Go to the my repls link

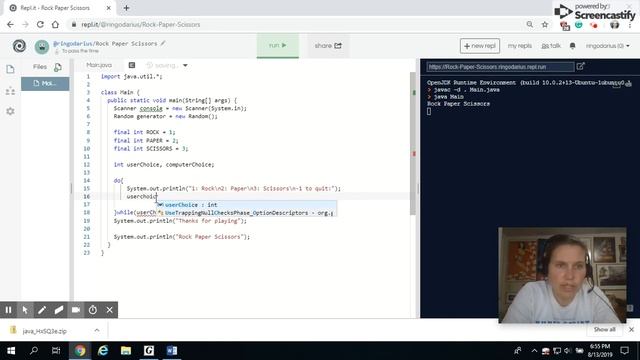(520, 46)
